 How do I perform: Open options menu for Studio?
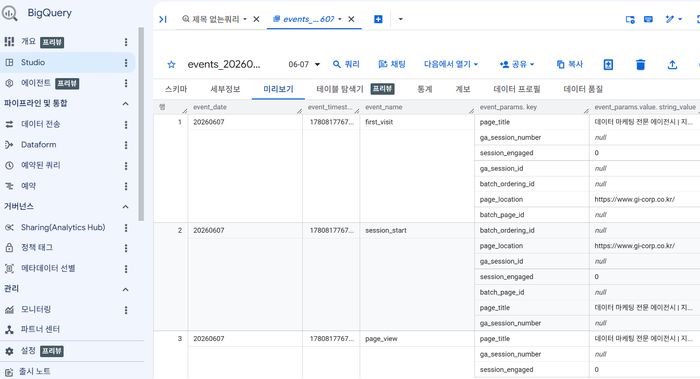pyautogui.click(x=126, y=62)
